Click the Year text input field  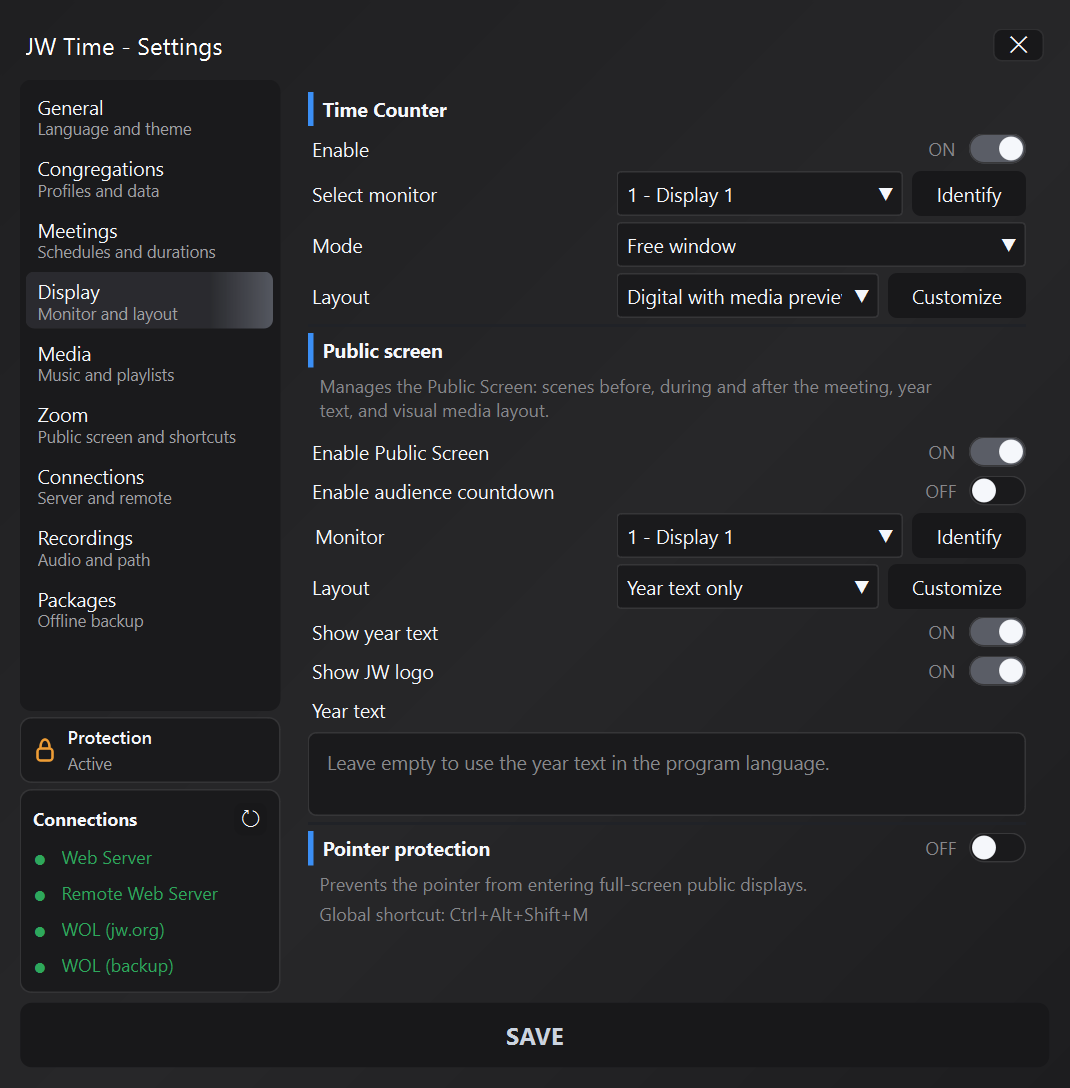point(666,774)
